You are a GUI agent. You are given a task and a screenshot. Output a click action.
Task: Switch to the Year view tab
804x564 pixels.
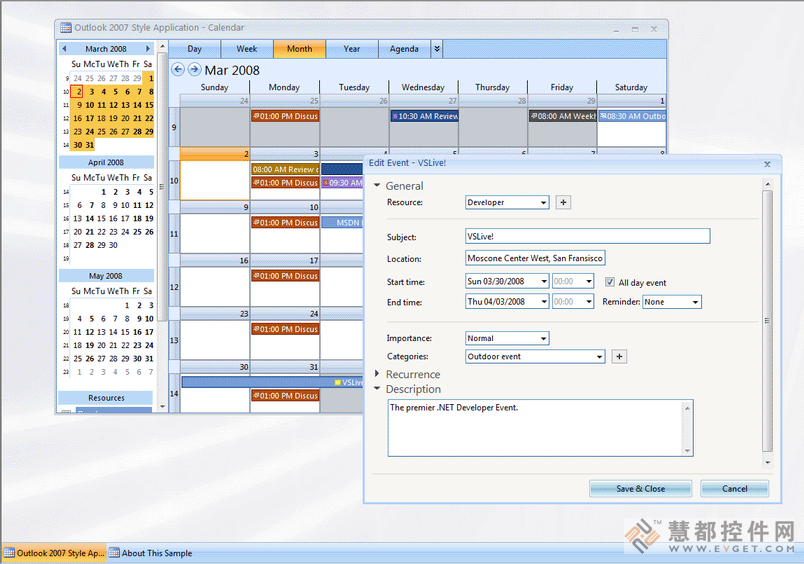click(352, 49)
